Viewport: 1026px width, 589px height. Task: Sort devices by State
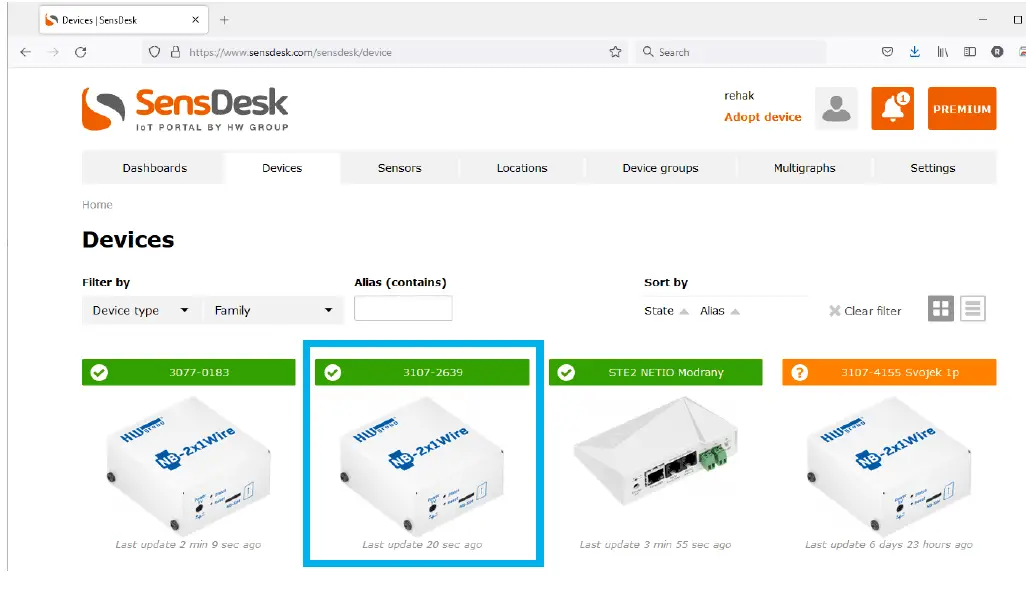pyautogui.click(x=665, y=311)
